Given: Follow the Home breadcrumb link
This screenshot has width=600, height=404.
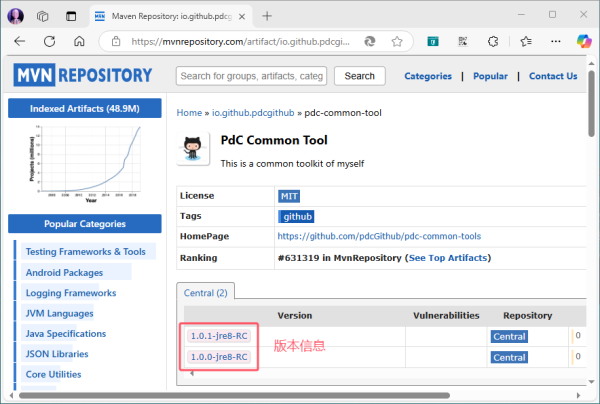Looking at the screenshot, I should 189,113.
